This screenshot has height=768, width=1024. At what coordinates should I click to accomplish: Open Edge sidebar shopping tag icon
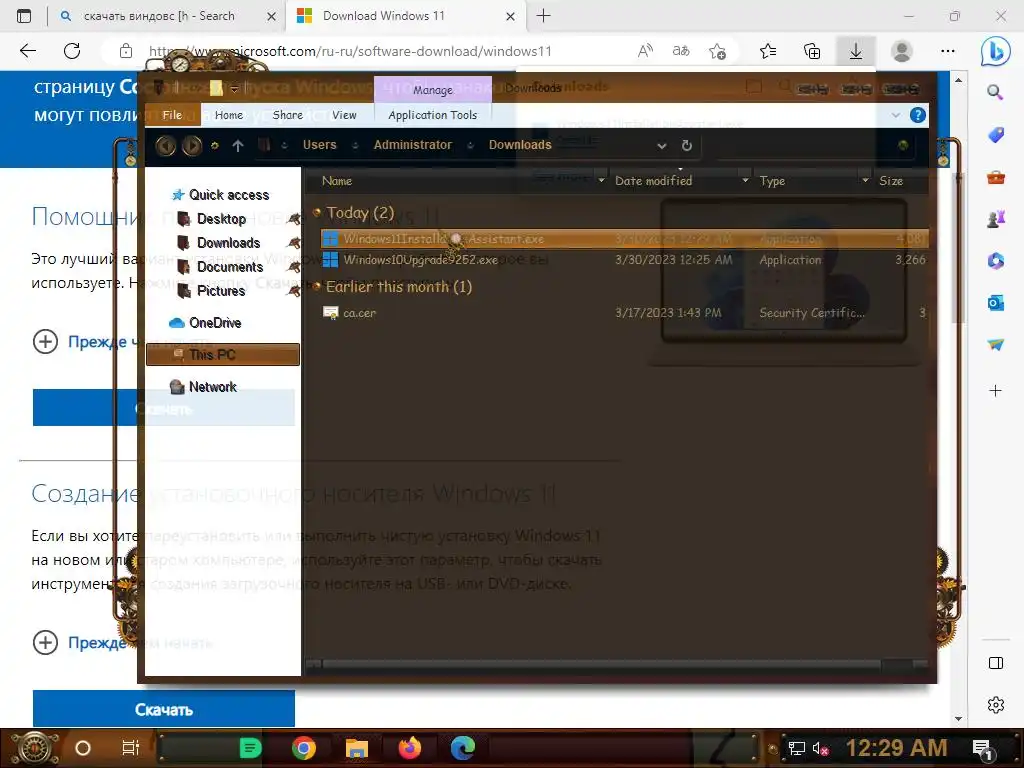[x=995, y=135]
